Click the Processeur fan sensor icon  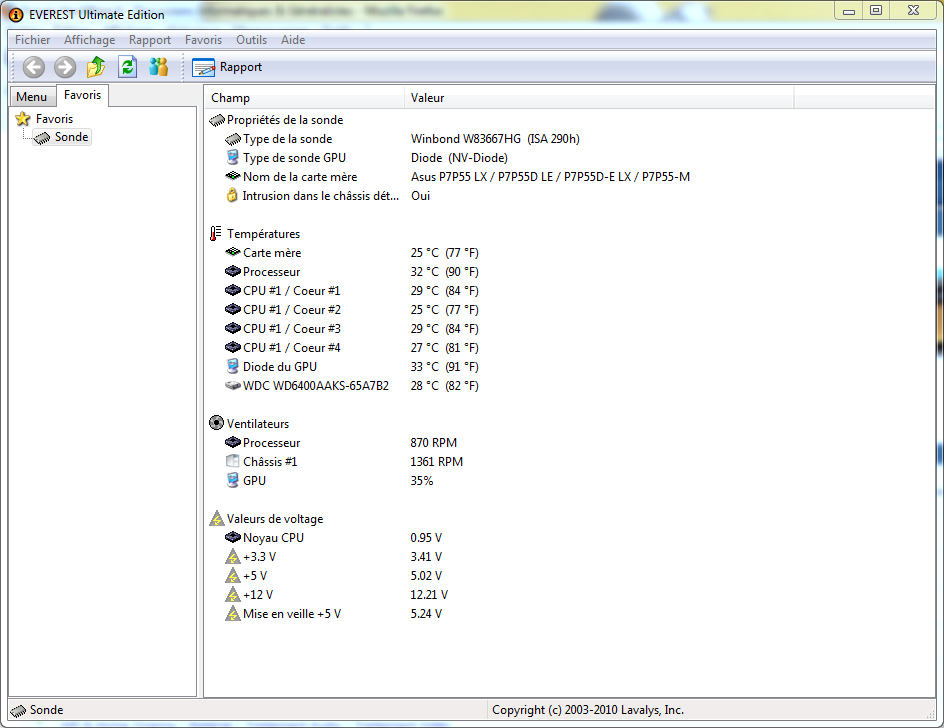click(x=233, y=442)
